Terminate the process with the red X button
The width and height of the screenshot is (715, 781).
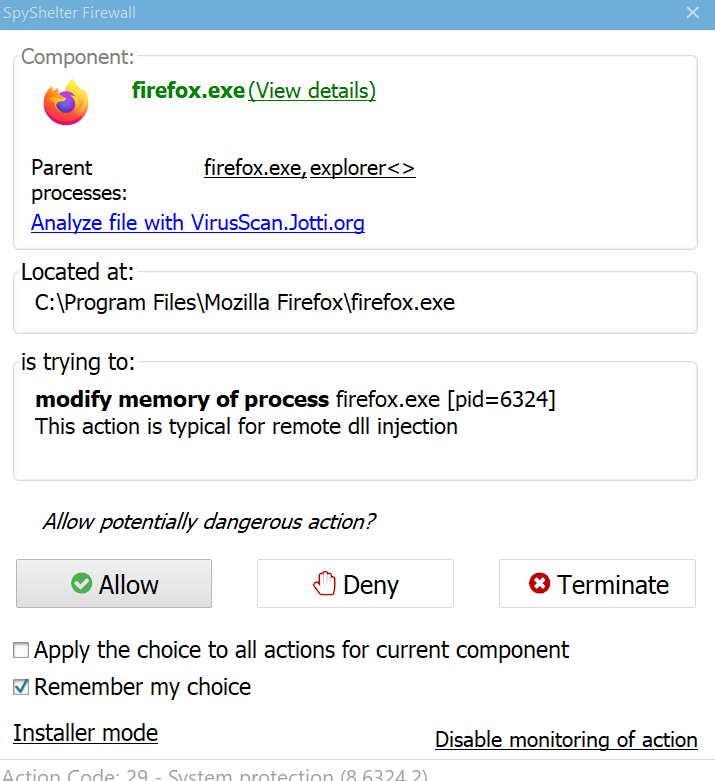[x=597, y=584]
